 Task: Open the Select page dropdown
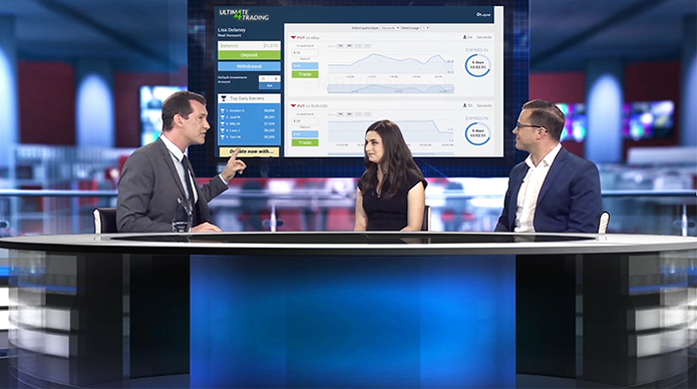coord(425,28)
